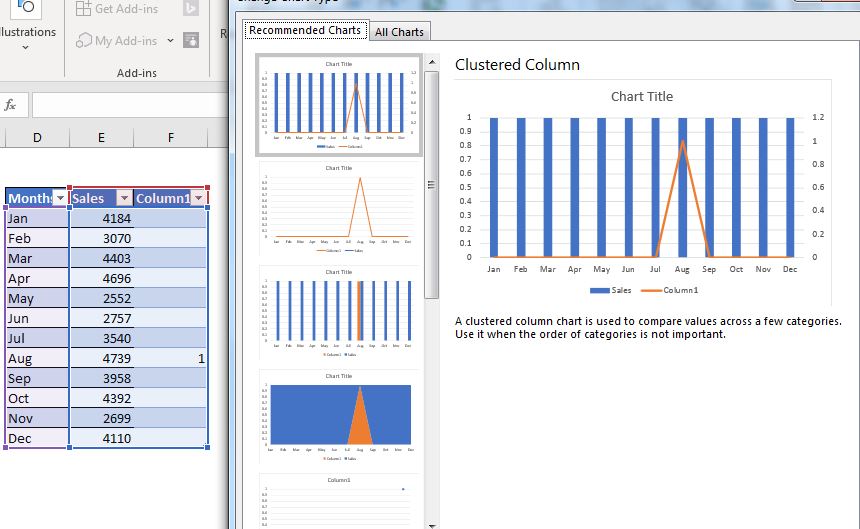Open My Add-ins button

click(117, 41)
